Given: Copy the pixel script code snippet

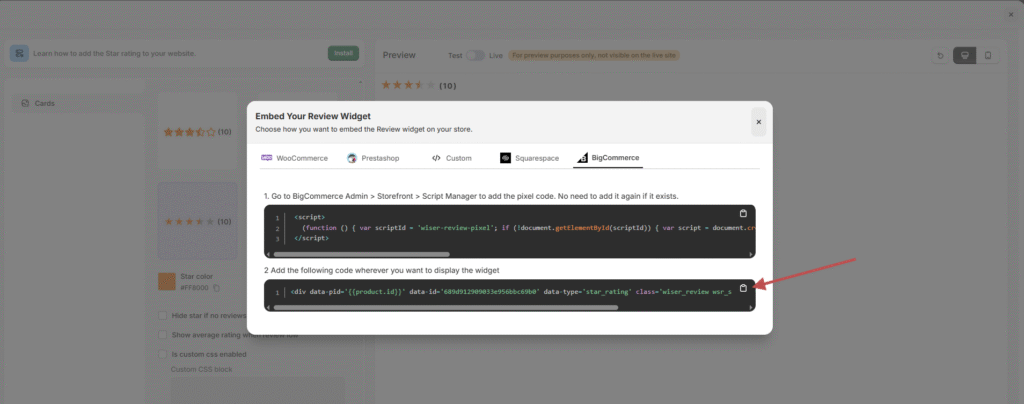Looking at the screenshot, I should click(742, 214).
